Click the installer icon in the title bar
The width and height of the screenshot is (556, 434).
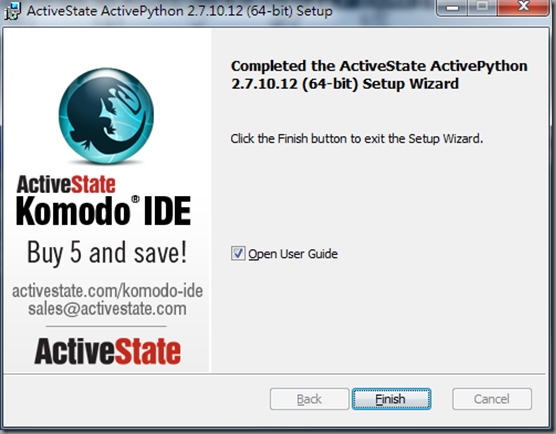click(12, 11)
